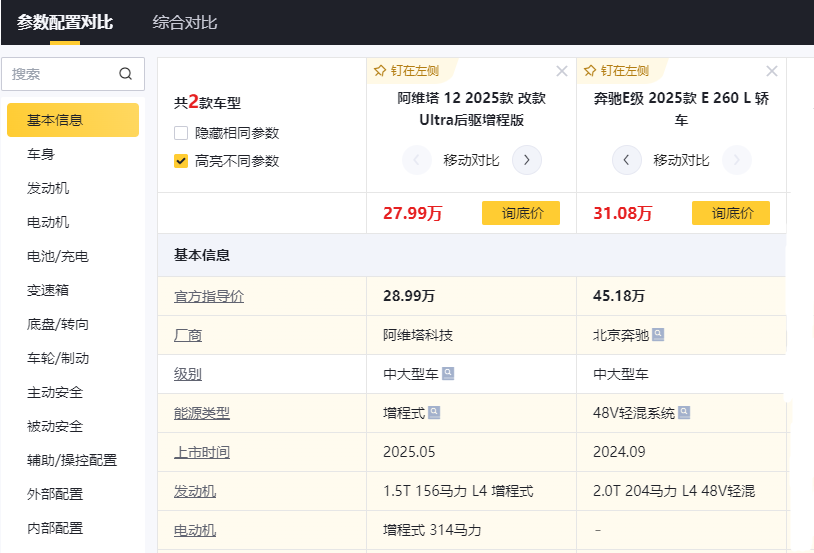
Task: Jump to 内部配置 section
Action: click(55, 528)
